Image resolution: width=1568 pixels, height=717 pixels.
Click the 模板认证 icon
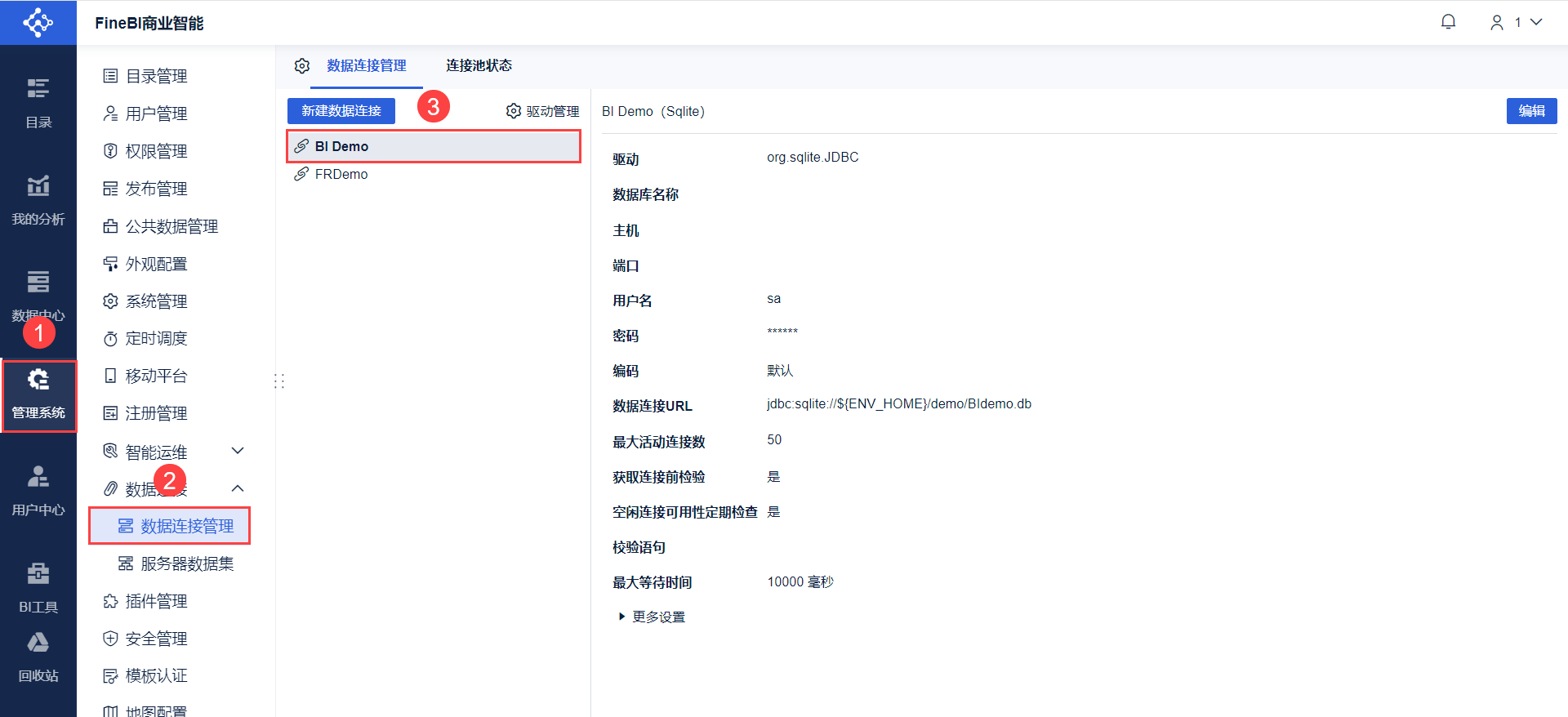(x=110, y=675)
